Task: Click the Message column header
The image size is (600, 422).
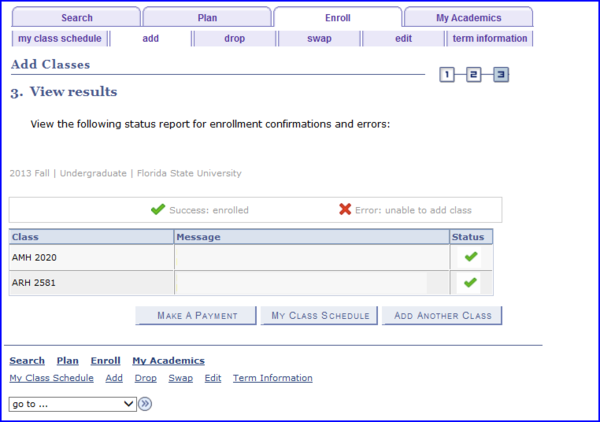Action: pos(312,237)
